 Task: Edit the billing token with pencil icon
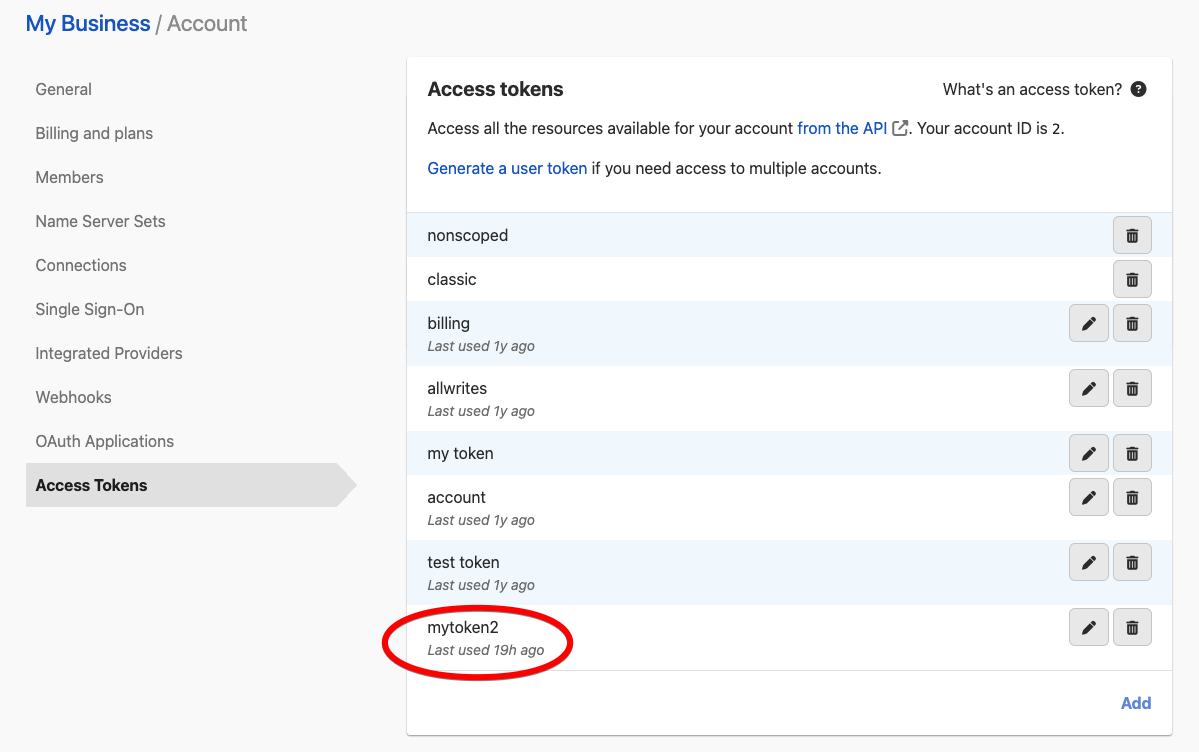[x=1089, y=324]
